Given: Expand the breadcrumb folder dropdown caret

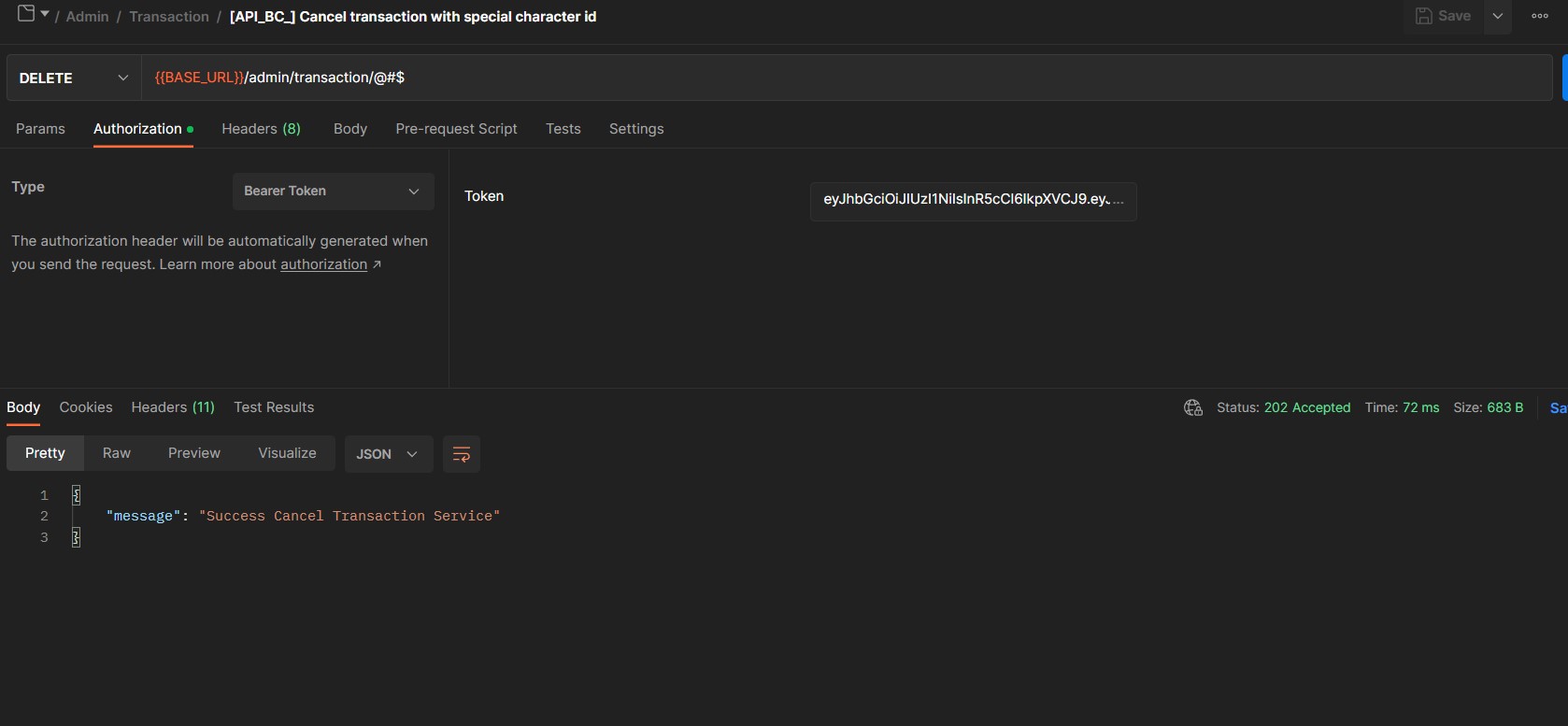Looking at the screenshot, I should coord(45,14).
